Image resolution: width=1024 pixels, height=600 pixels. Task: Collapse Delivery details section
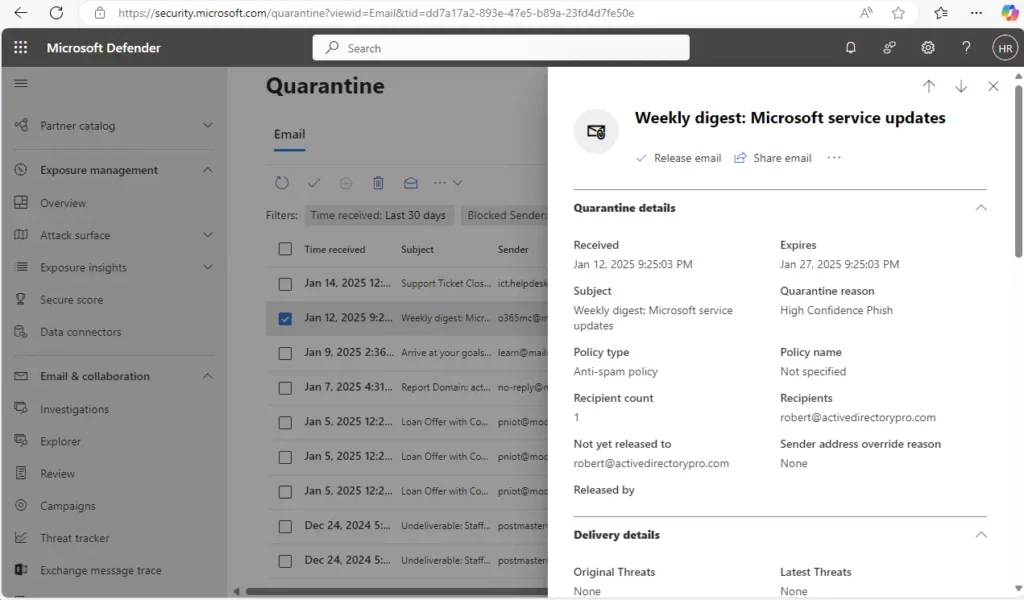click(981, 535)
